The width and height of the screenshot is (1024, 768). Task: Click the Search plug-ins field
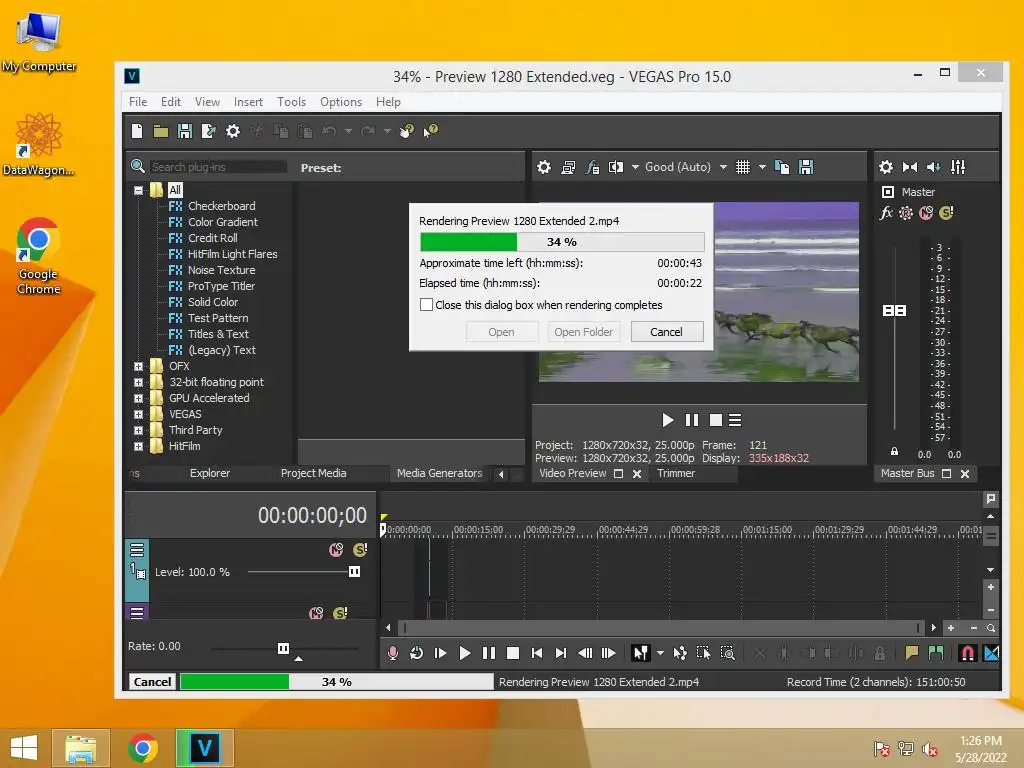pyautogui.click(x=218, y=167)
